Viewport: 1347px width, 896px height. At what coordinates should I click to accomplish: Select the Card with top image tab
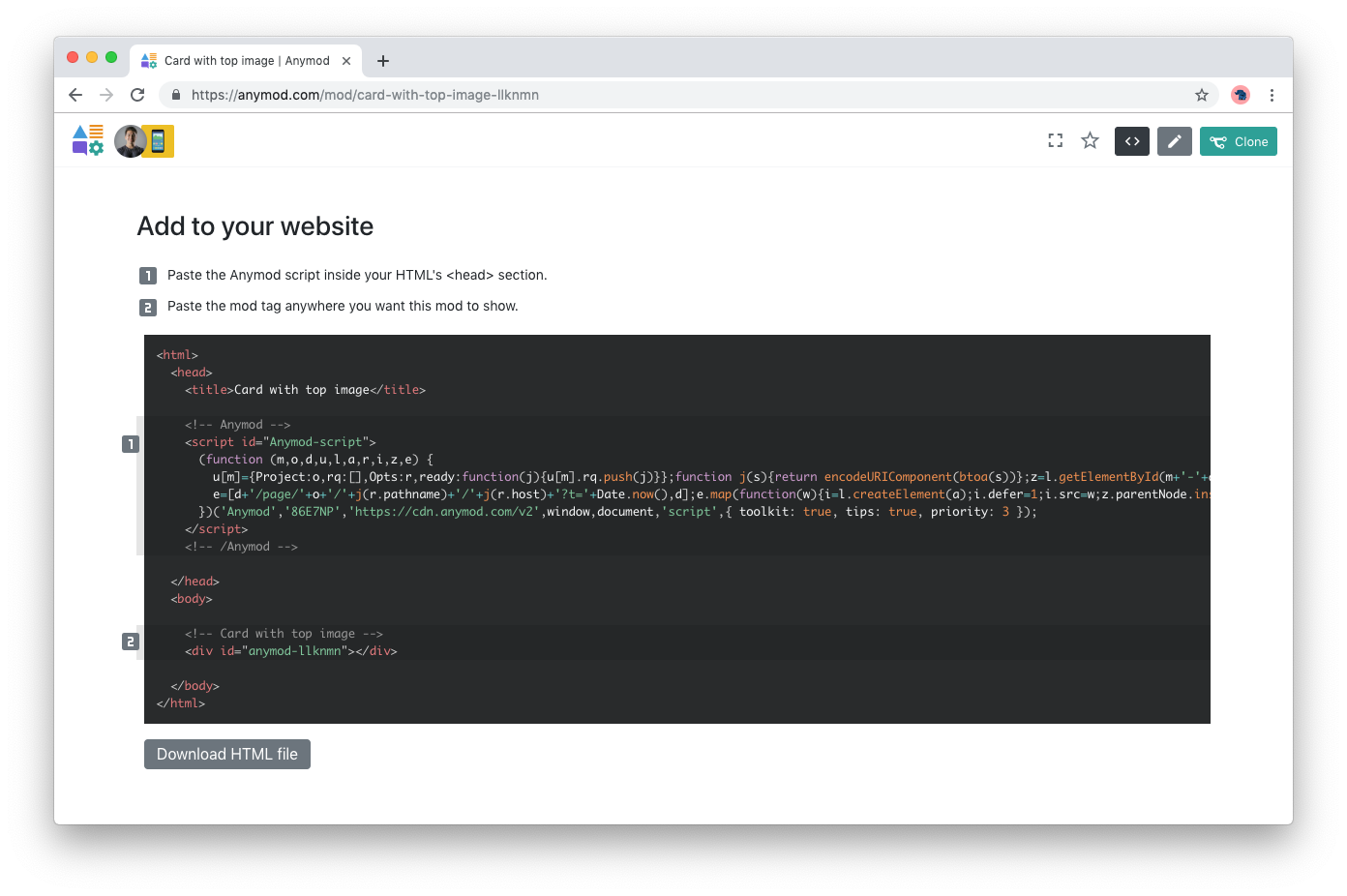(247, 61)
